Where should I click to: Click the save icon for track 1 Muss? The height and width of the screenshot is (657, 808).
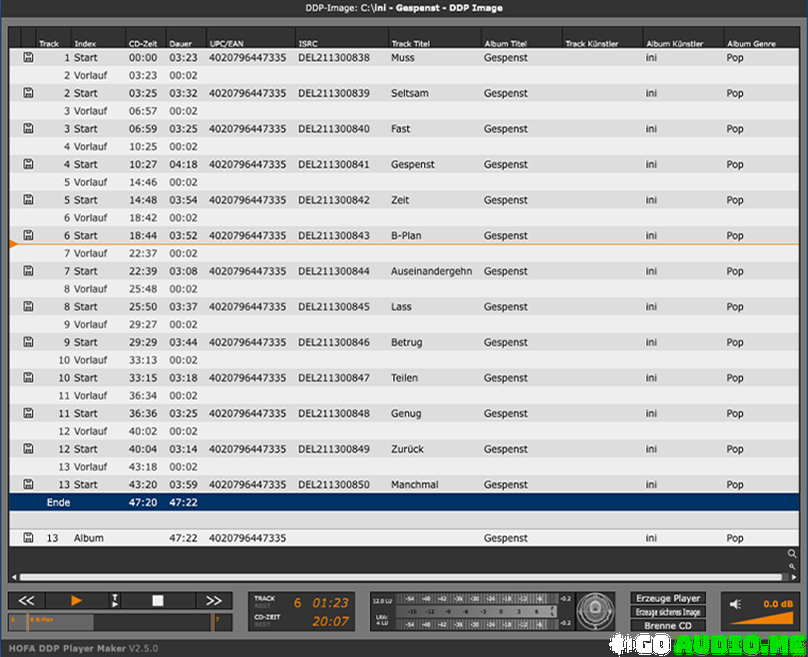28,58
